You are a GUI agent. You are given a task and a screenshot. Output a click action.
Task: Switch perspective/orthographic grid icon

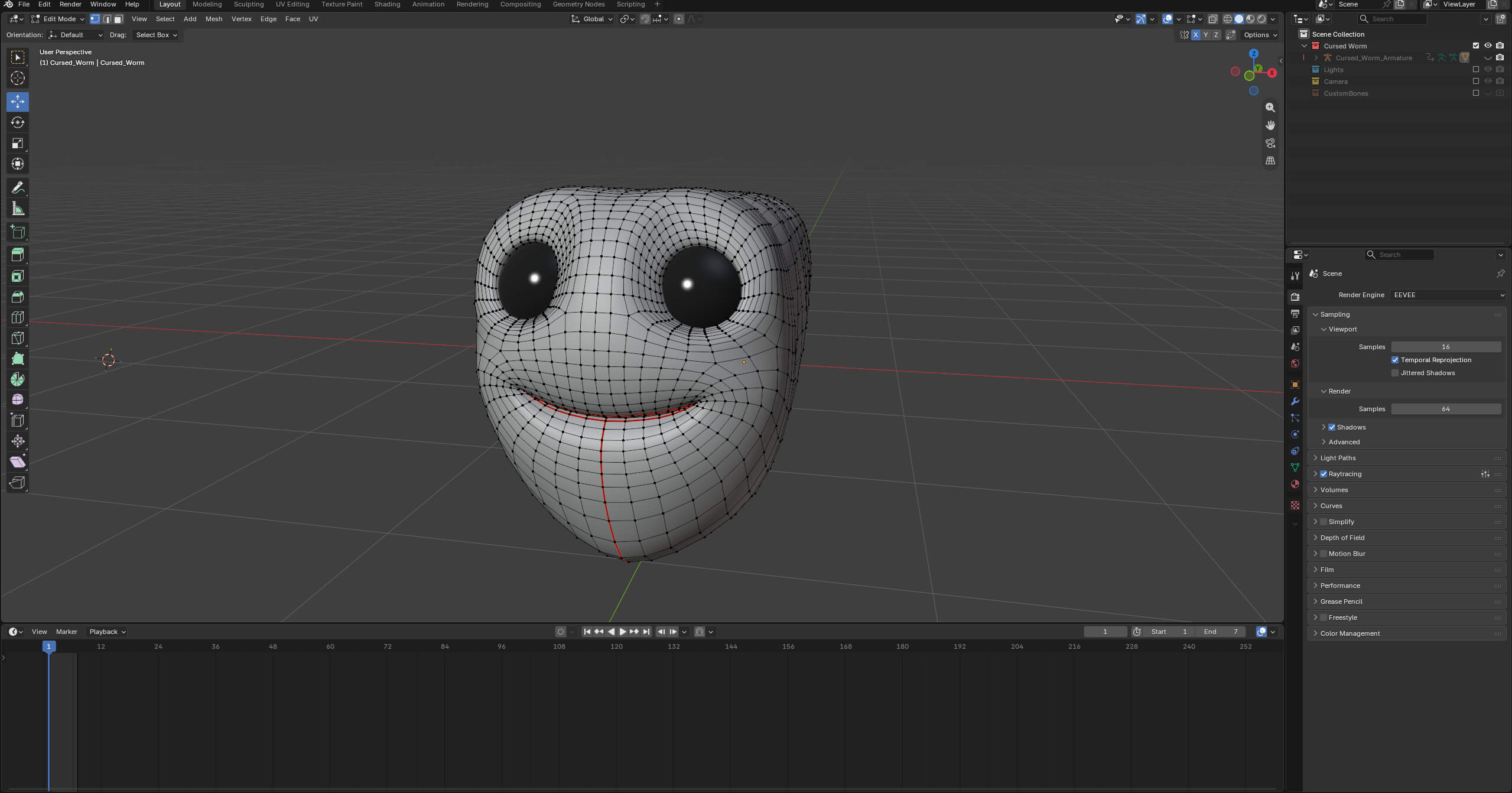1270,161
